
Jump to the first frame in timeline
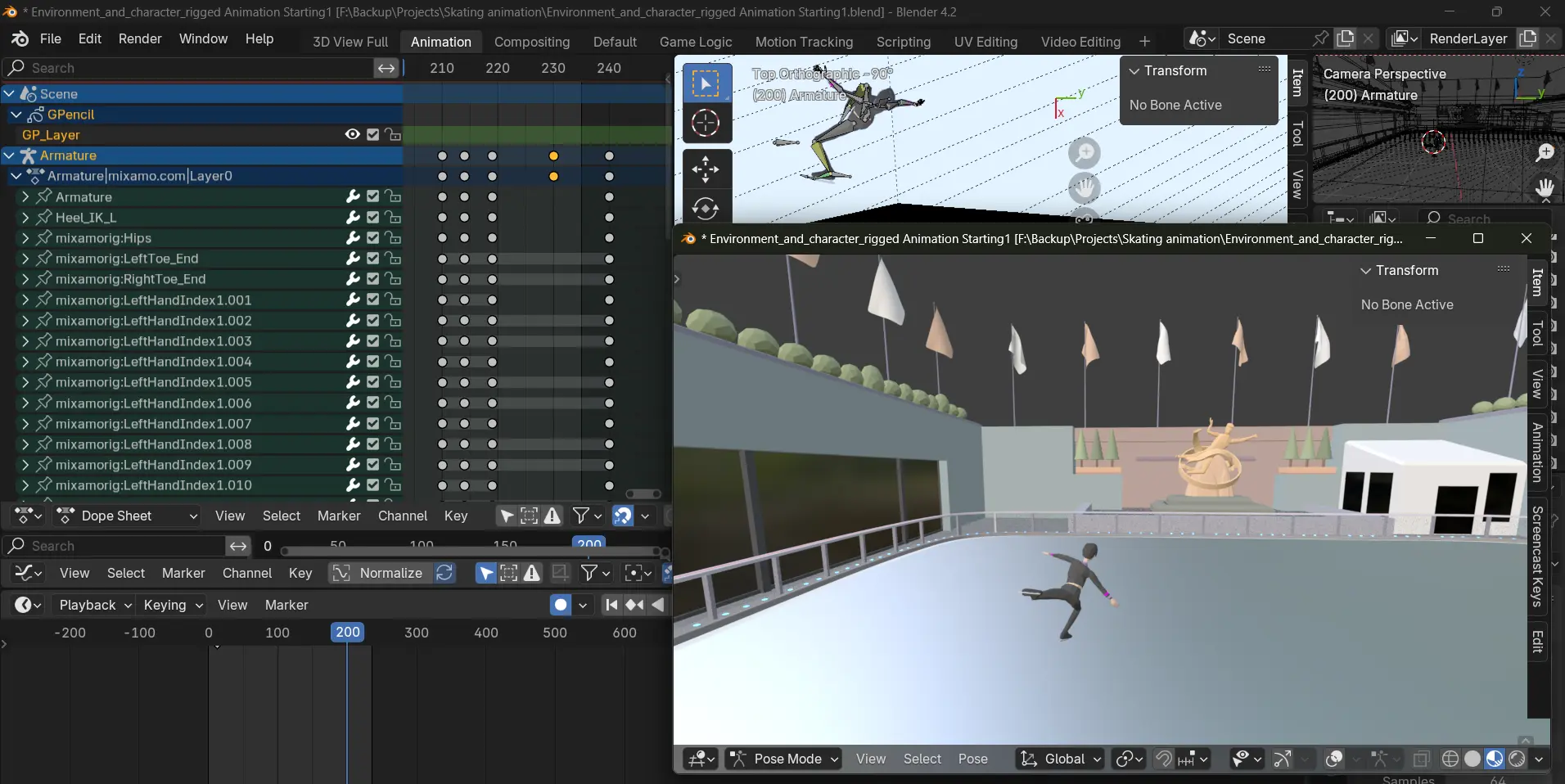click(611, 605)
